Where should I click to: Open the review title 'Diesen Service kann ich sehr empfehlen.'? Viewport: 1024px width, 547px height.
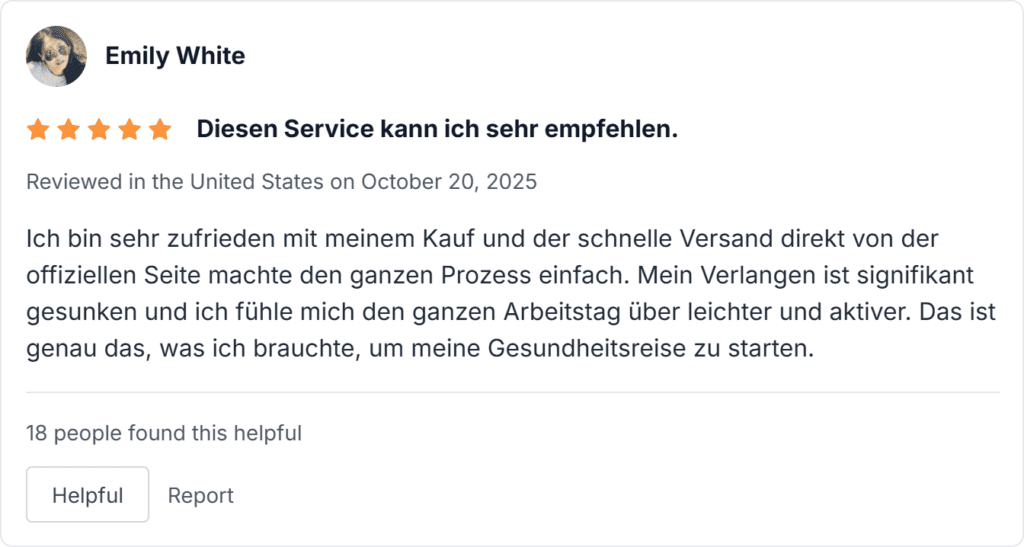tap(437, 129)
